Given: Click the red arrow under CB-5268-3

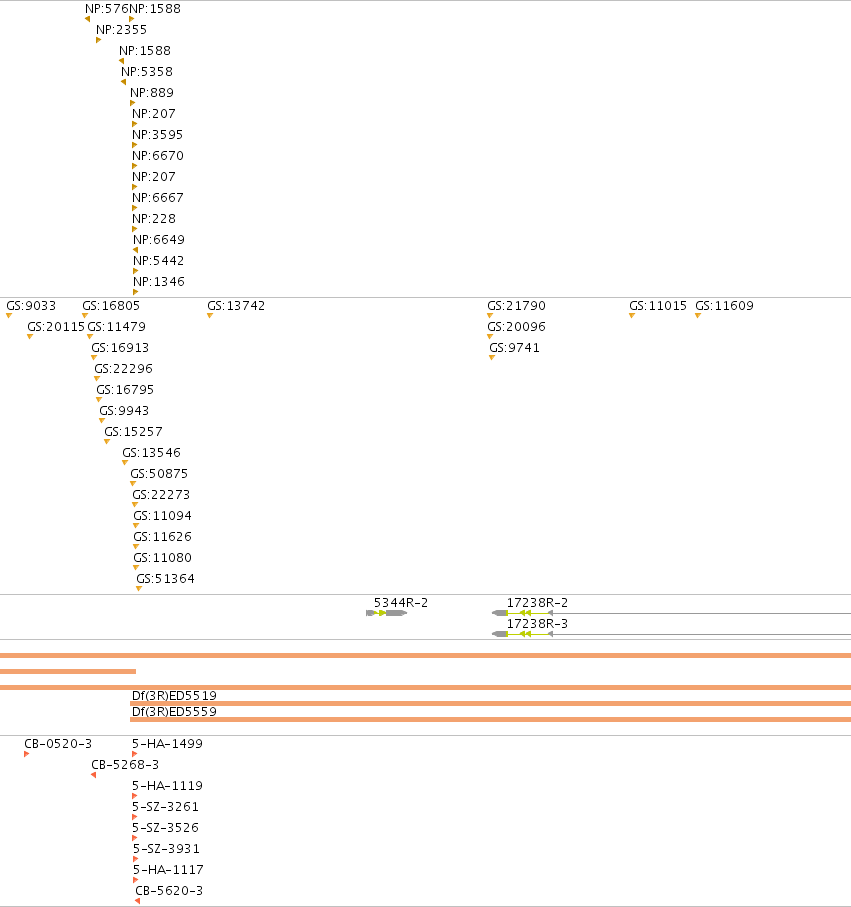Looking at the screenshot, I should pyautogui.click(x=94, y=775).
